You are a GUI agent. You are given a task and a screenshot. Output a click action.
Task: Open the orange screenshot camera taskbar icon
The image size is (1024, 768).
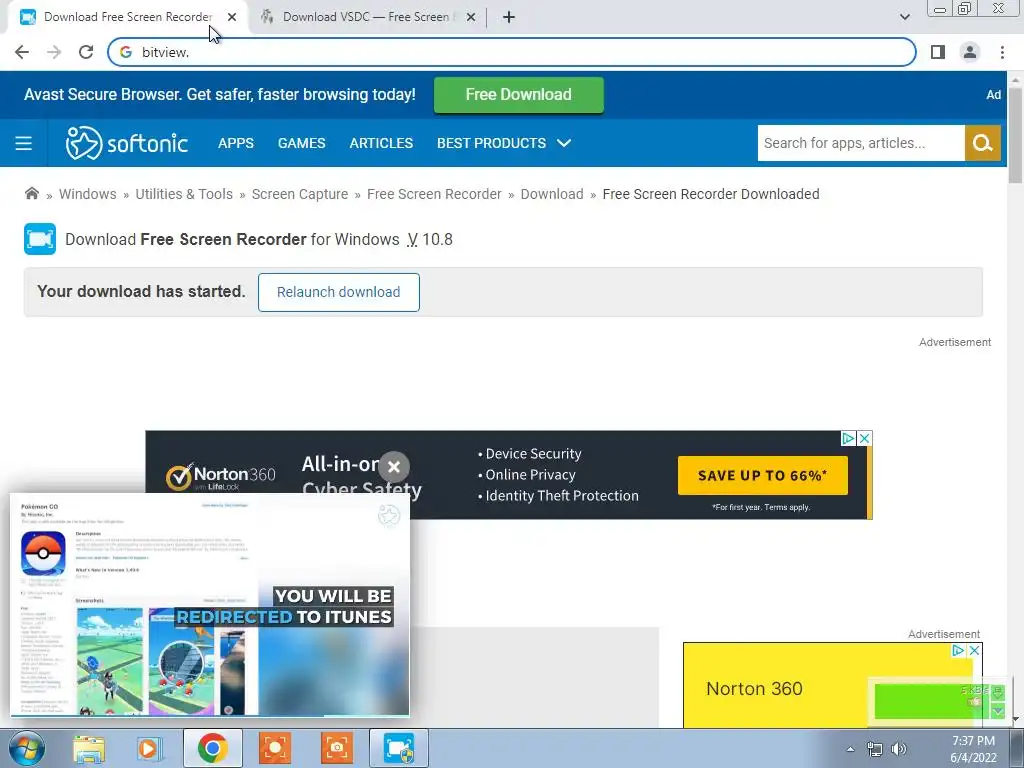pyautogui.click(x=337, y=748)
